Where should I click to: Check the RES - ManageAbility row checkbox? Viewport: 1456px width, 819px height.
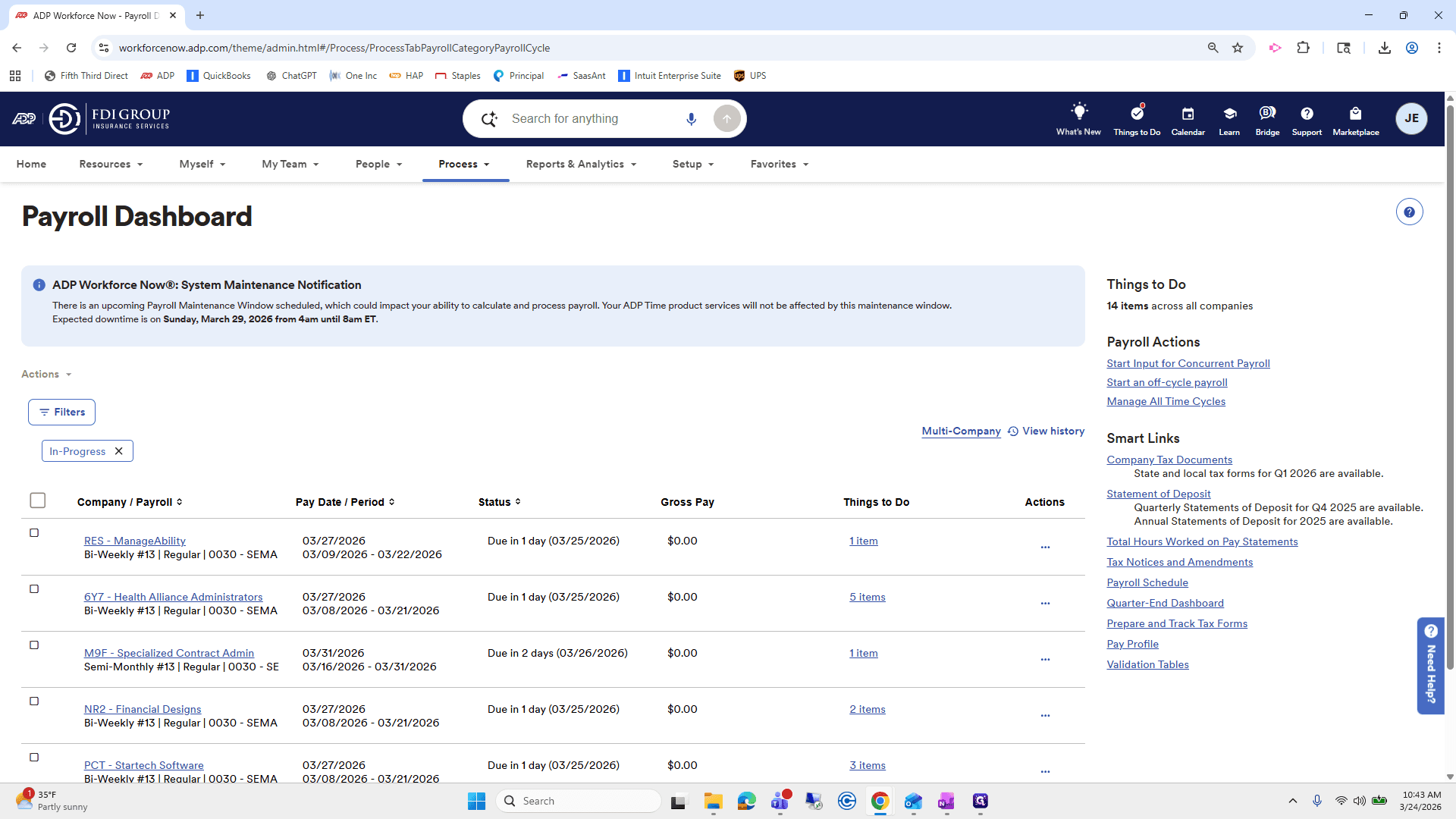34,533
